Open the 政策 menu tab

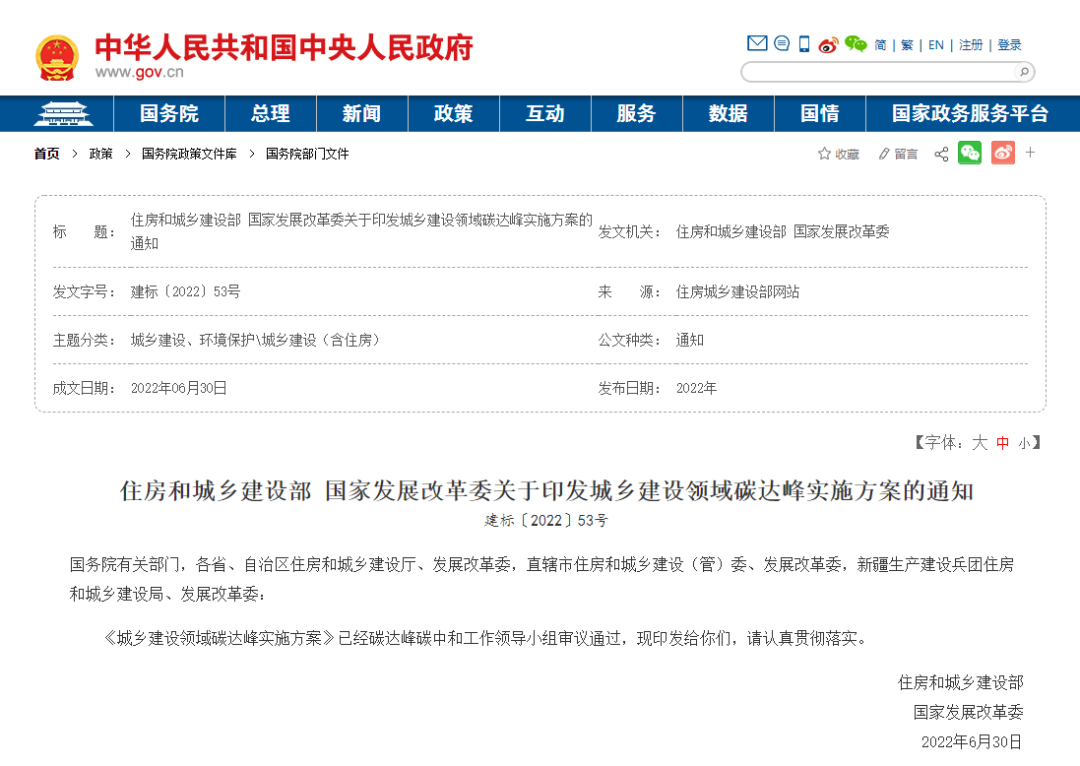[453, 114]
